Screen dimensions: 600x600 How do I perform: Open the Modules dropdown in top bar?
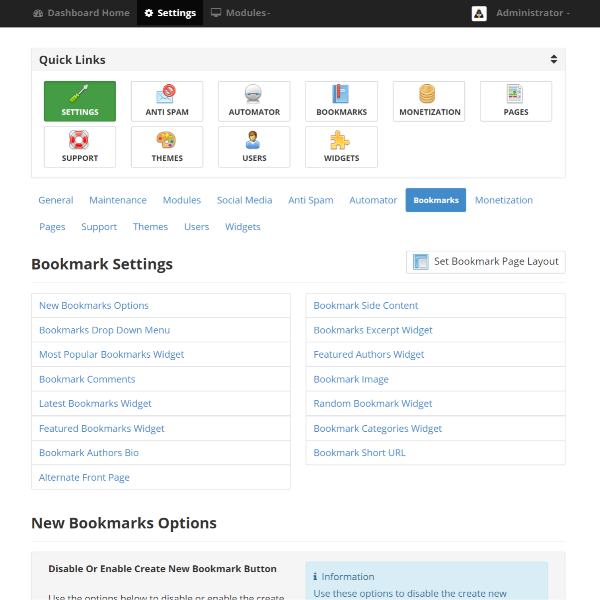point(240,13)
